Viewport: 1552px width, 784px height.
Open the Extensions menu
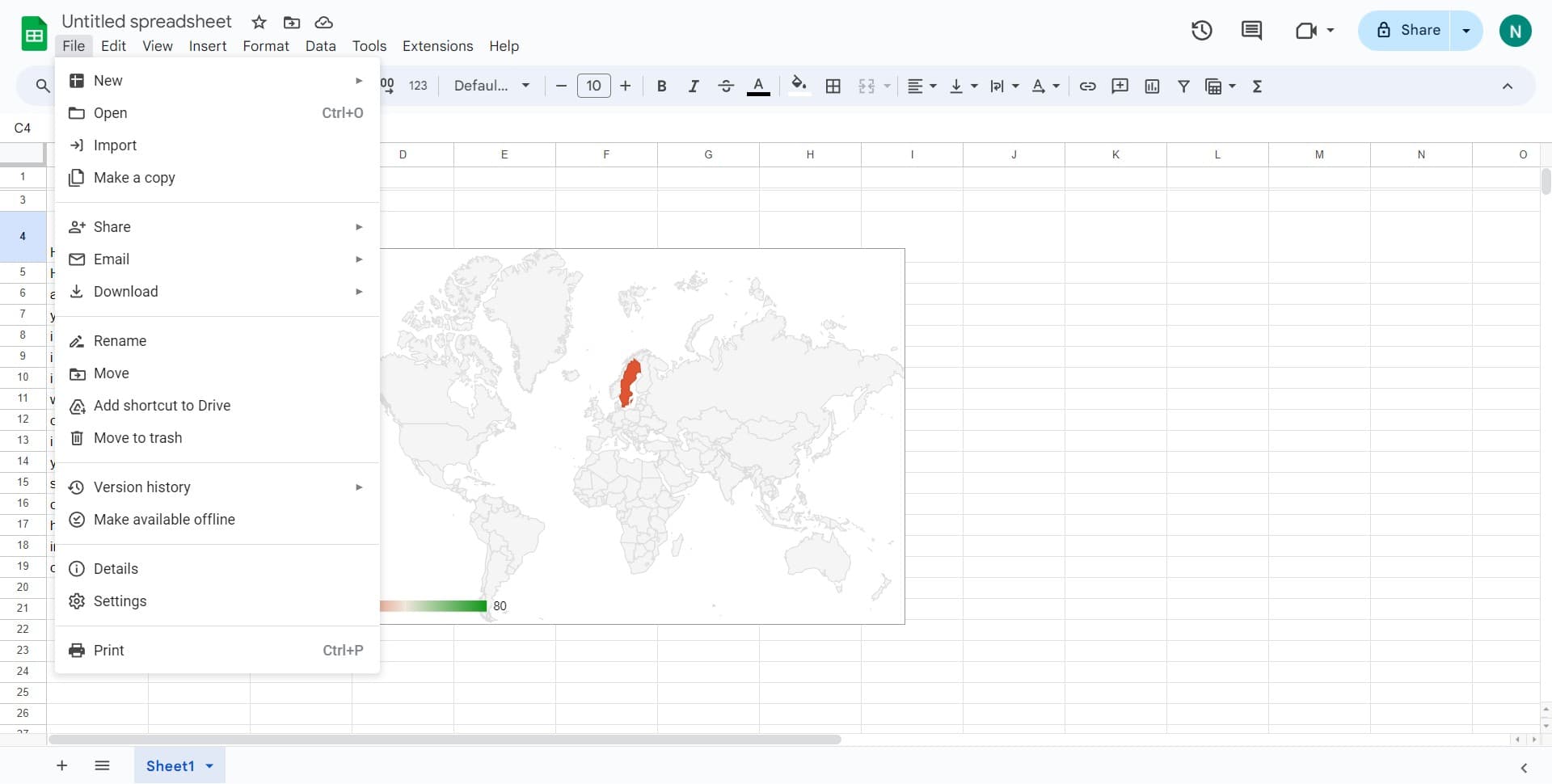[437, 46]
